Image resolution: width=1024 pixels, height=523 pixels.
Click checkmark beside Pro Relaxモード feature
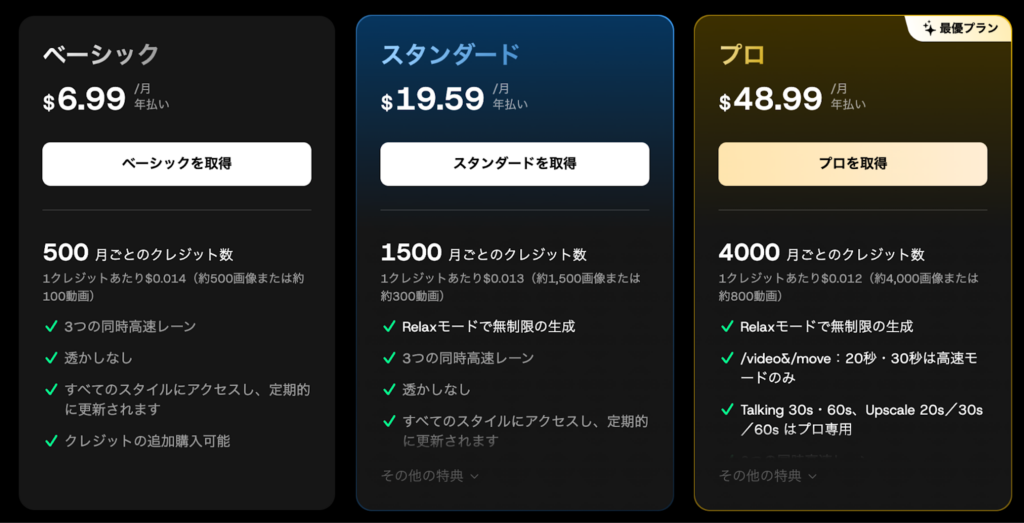[x=727, y=327]
